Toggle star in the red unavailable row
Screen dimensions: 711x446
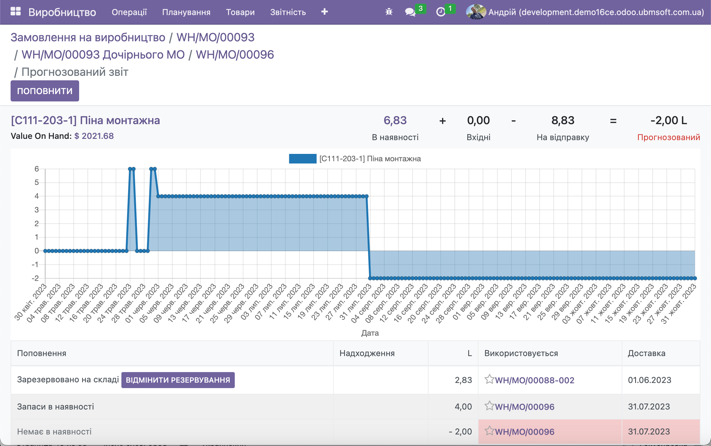[489, 432]
